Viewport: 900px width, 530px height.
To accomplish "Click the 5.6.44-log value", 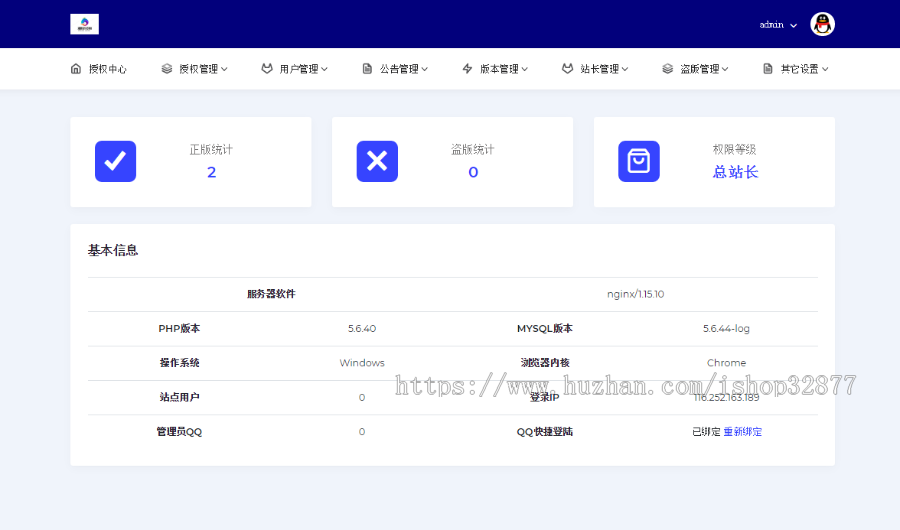I will tap(726, 328).
